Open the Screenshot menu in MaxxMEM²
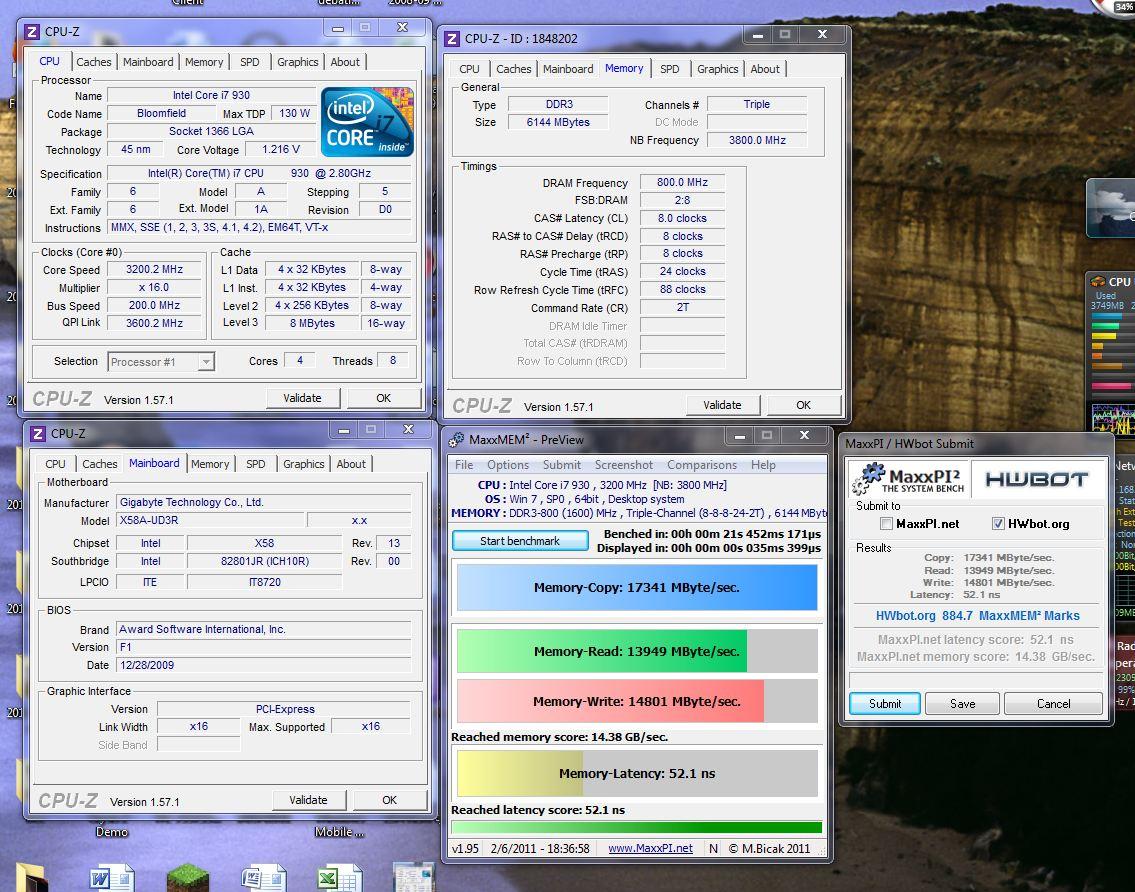The height and width of the screenshot is (892, 1135). (x=624, y=465)
